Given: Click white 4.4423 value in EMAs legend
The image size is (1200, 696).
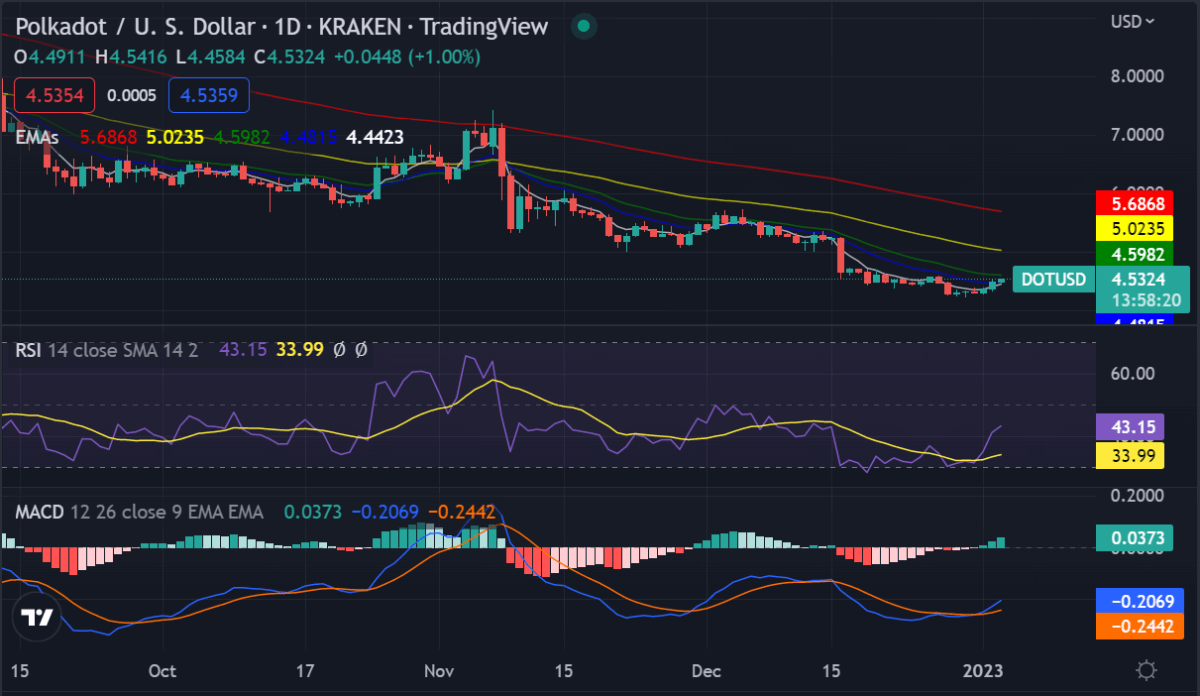Looking at the screenshot, I should [374, 136].
